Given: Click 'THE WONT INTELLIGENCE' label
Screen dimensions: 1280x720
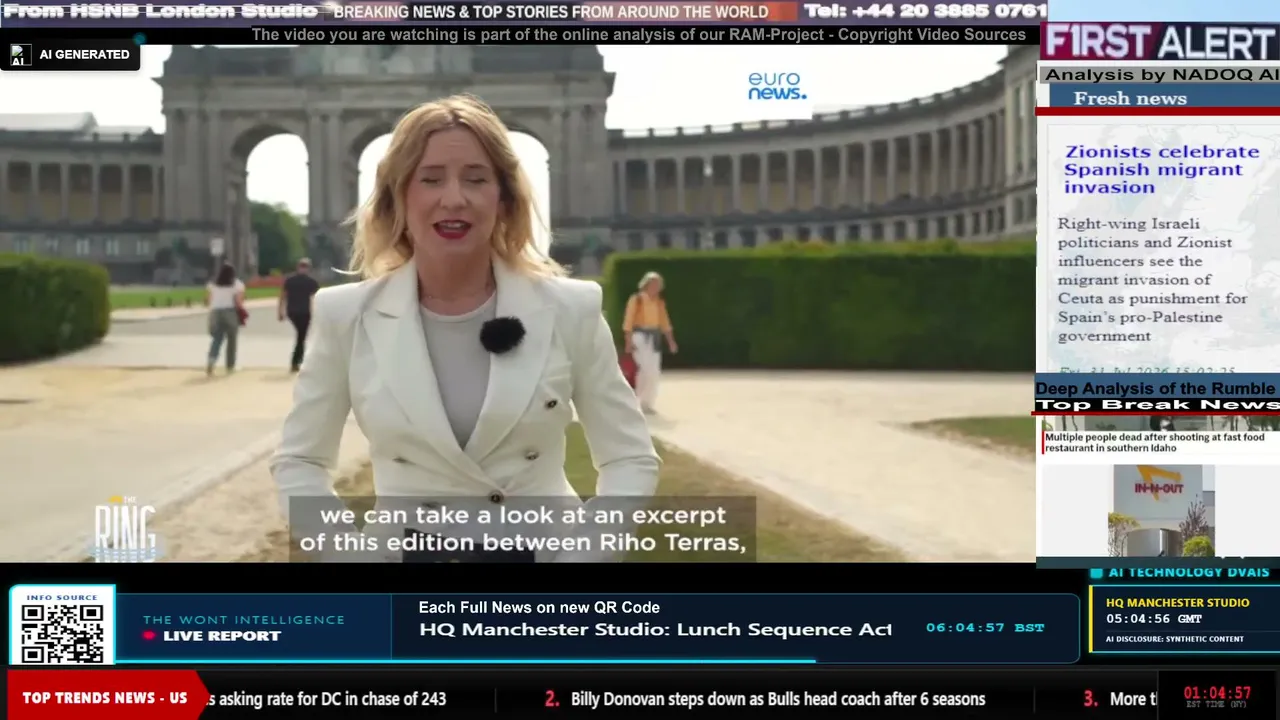Looking at the screenshot, I should 244,620.
